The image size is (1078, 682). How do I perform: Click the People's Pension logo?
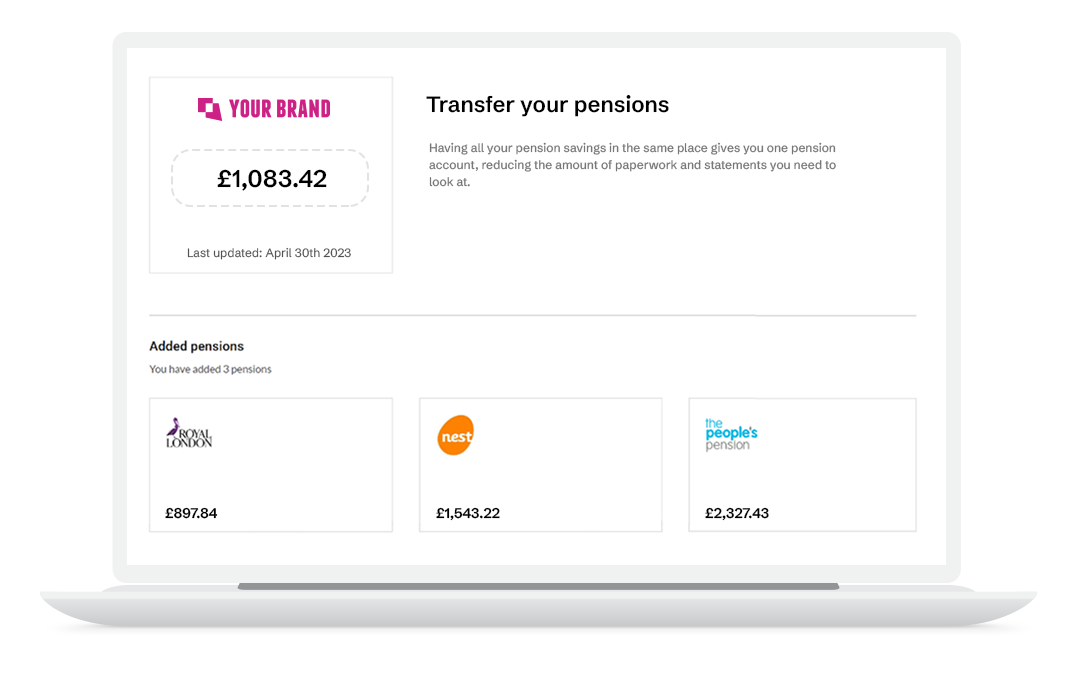731,434
